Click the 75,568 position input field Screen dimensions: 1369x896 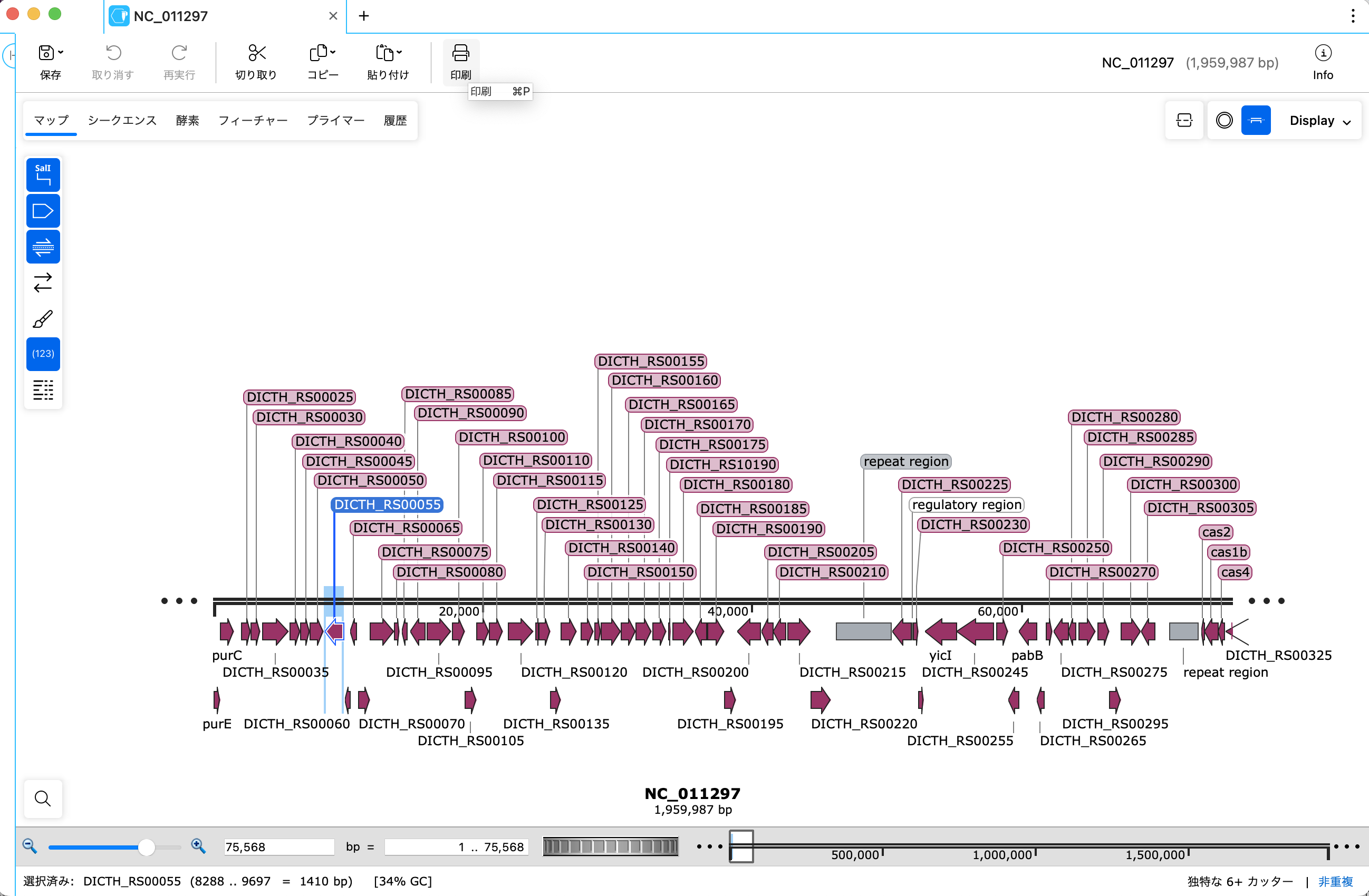pos(278,846)
